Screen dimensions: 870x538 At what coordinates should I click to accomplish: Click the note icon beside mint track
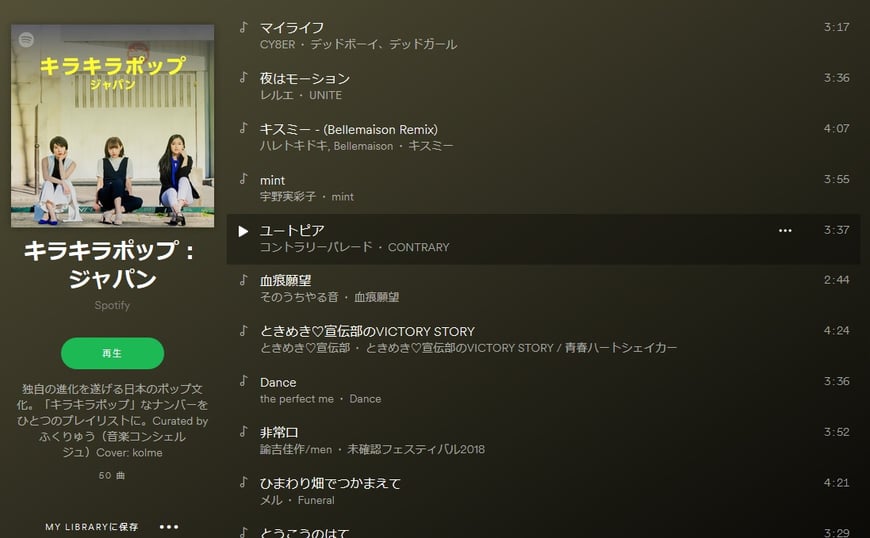243,179
